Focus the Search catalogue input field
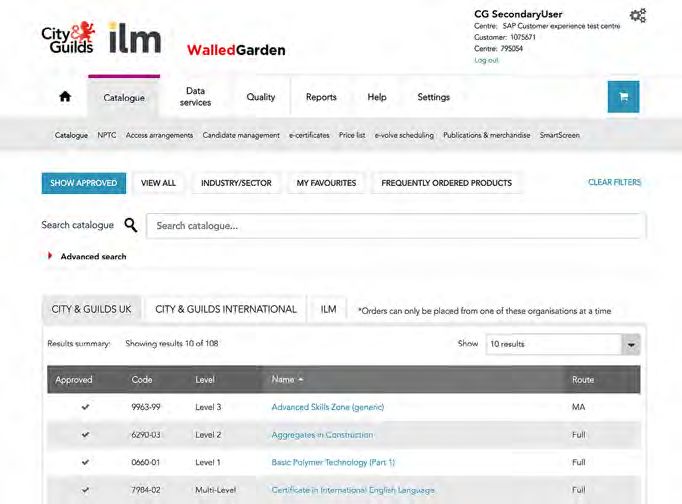The width and height of the screenshot is (682, 504). coord(396,226)
